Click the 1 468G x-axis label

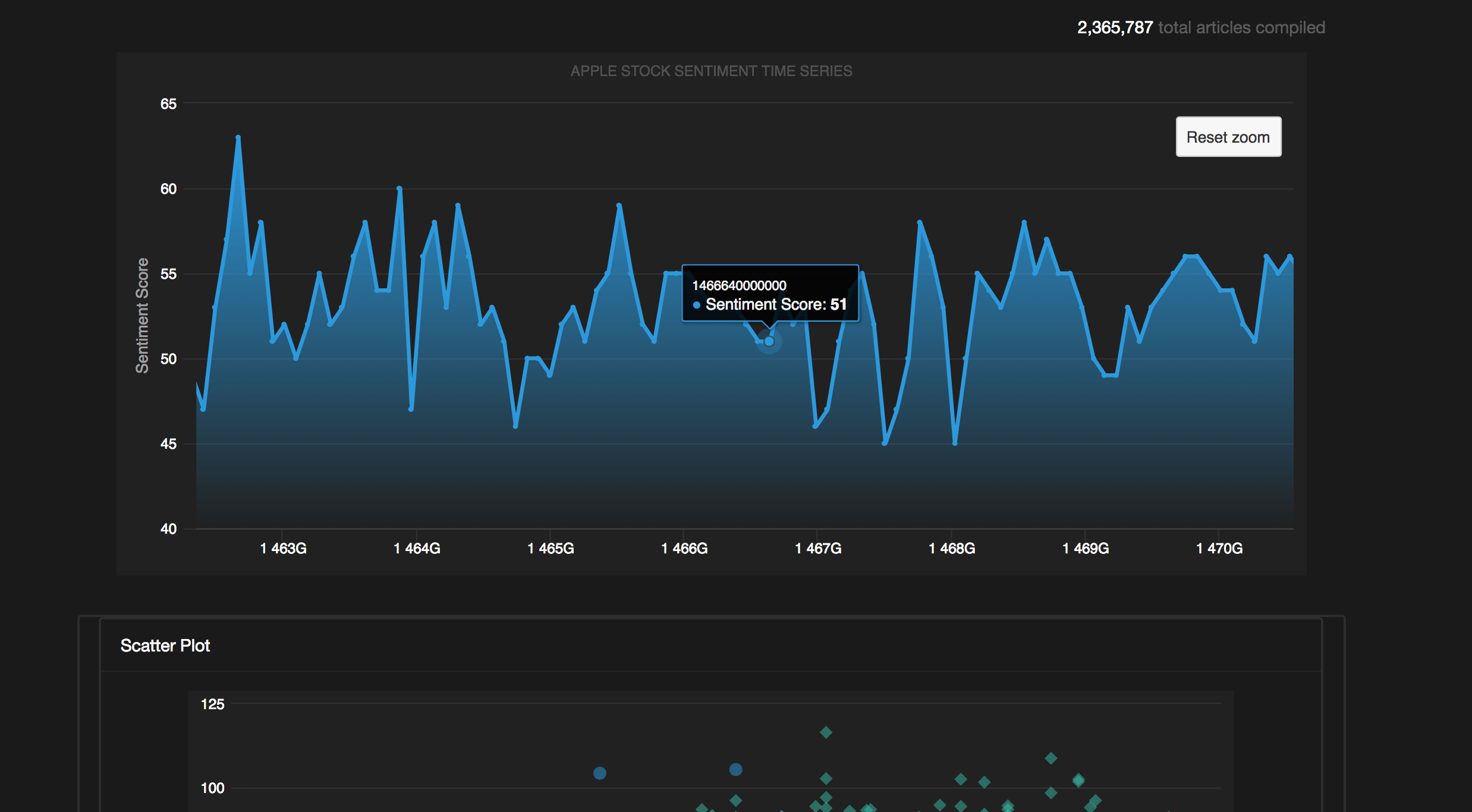click(x=952, y=548)
